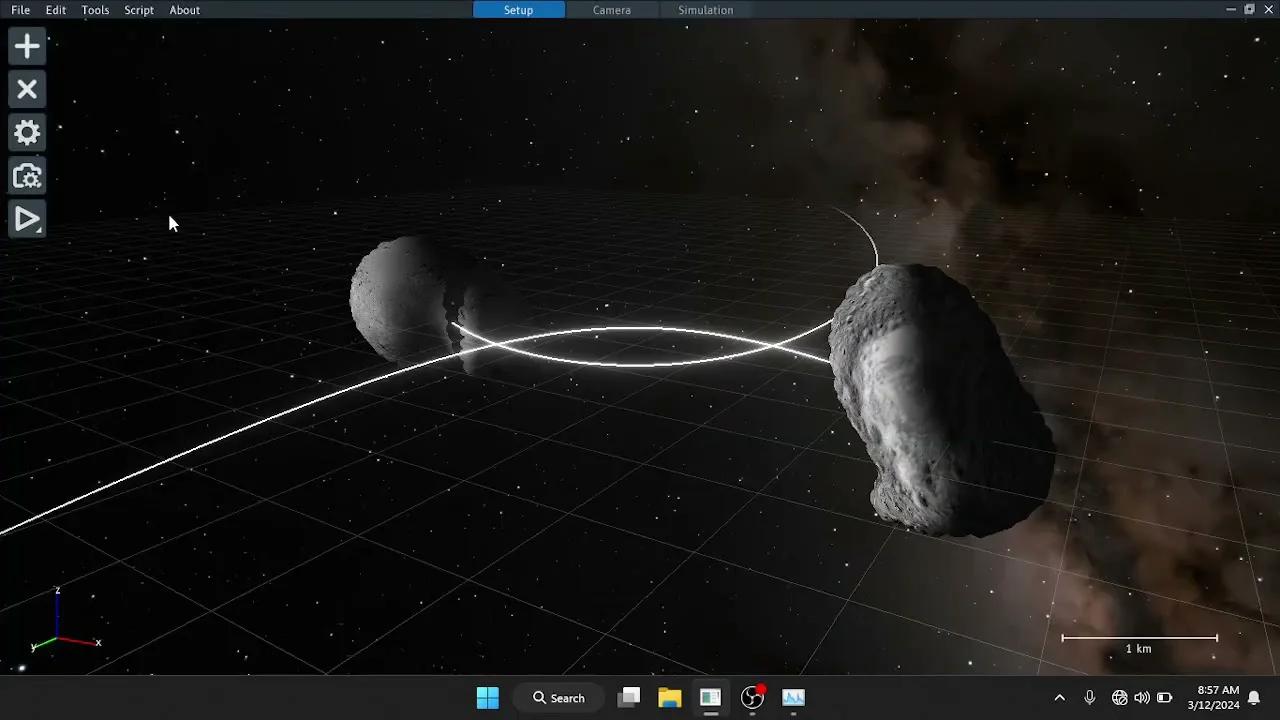1280x720 pixels.
Task: Add a new object with the plus icon
Action: click(x=26, y=45)
